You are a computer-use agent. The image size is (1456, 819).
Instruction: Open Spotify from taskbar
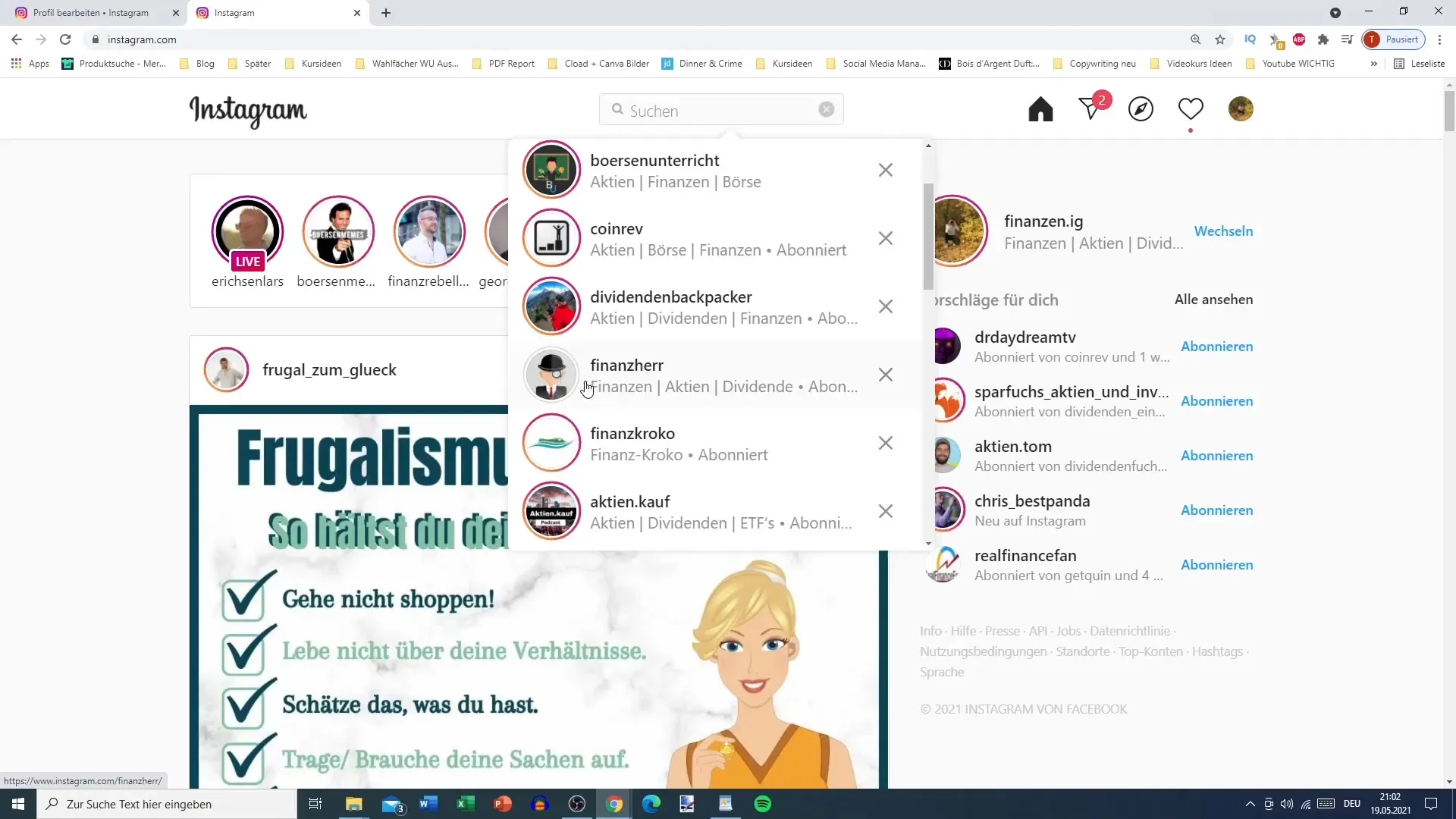(x=763, y=804)
